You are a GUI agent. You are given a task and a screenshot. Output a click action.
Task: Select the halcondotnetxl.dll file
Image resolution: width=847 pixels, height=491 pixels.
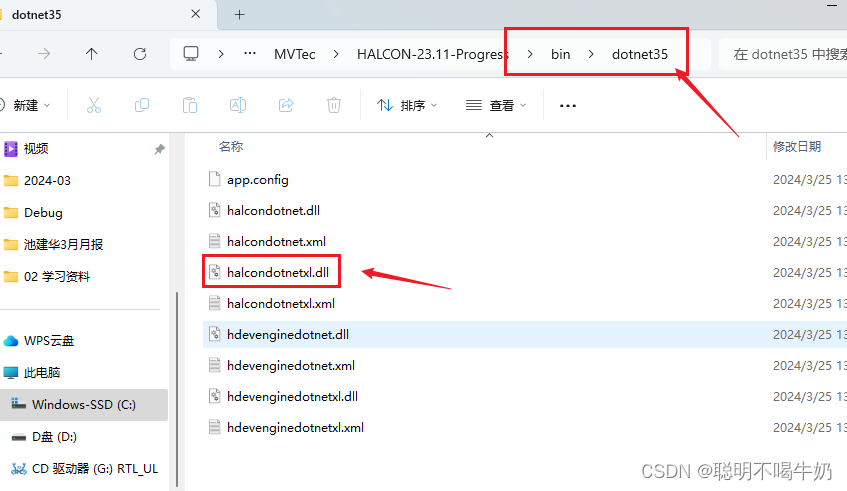(278, 272)
